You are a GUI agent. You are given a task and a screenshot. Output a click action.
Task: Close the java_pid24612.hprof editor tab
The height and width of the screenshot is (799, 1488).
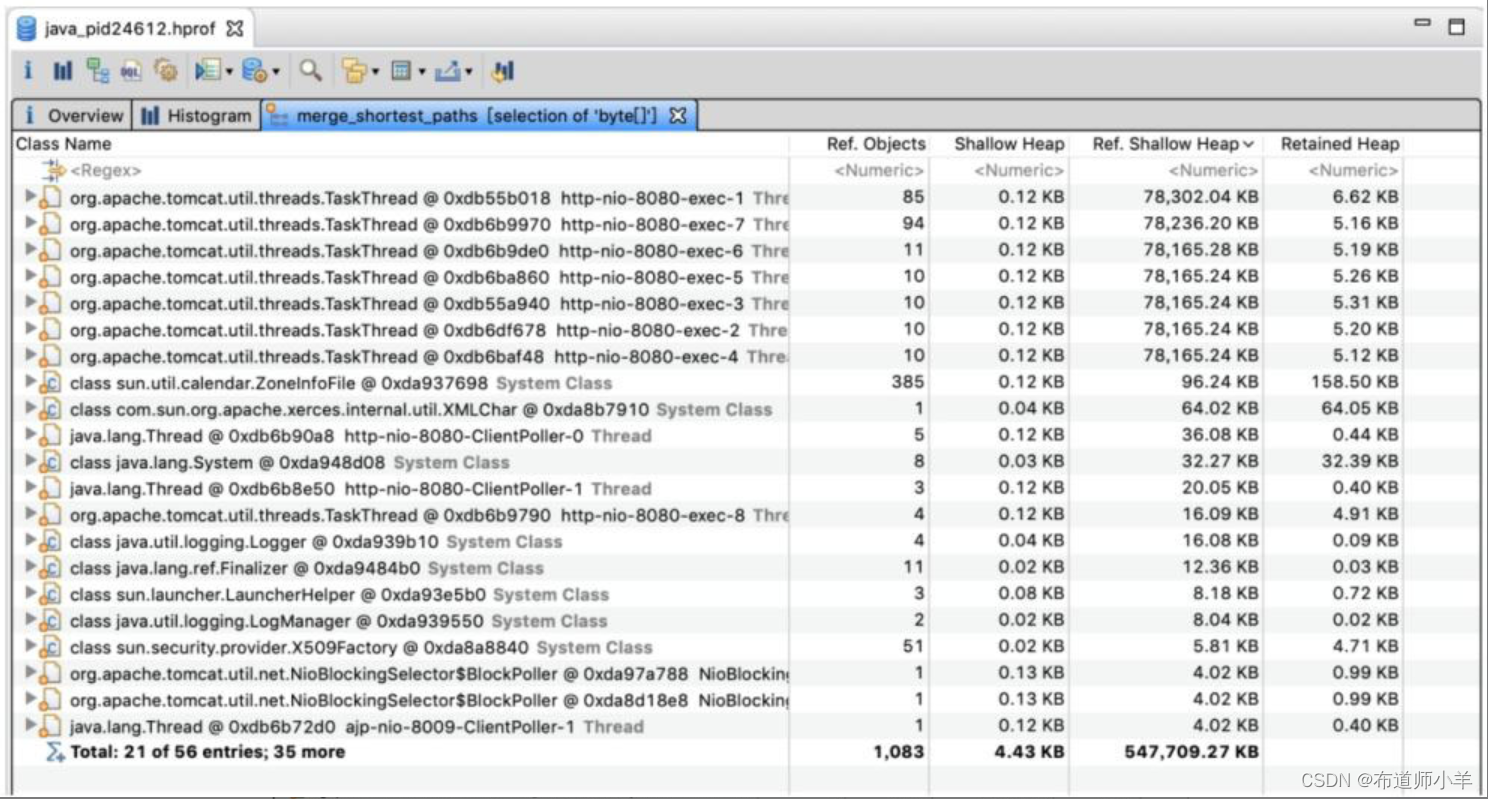click(x=234, y=29)
